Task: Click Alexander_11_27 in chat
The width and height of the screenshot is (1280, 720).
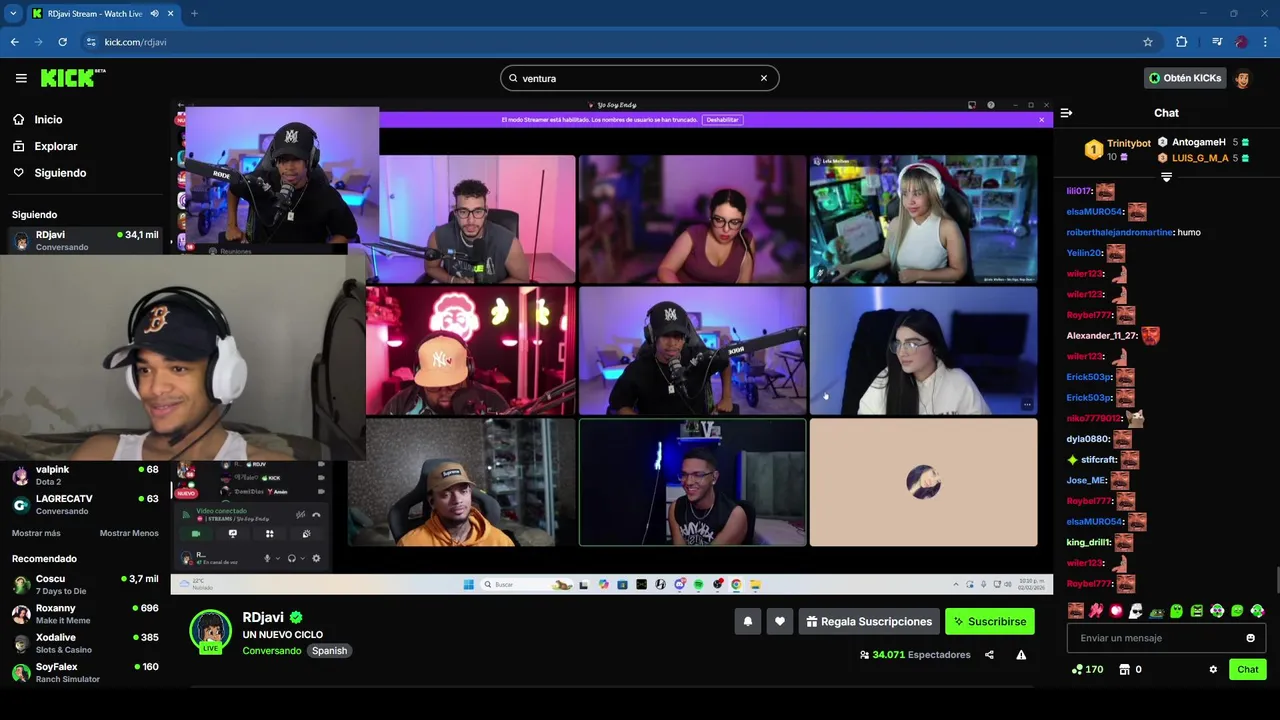Action: pyautogui.click(x=1102, y=336)
